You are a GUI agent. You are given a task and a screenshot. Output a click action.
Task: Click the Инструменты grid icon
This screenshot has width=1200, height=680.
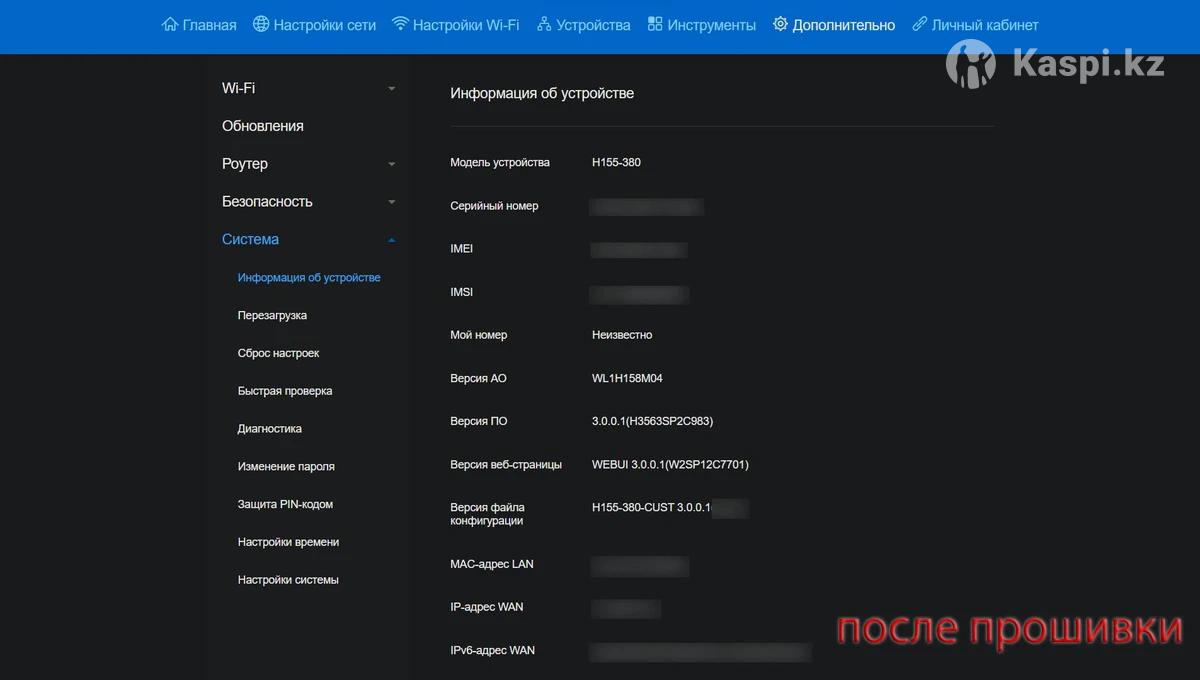[655, 25]
